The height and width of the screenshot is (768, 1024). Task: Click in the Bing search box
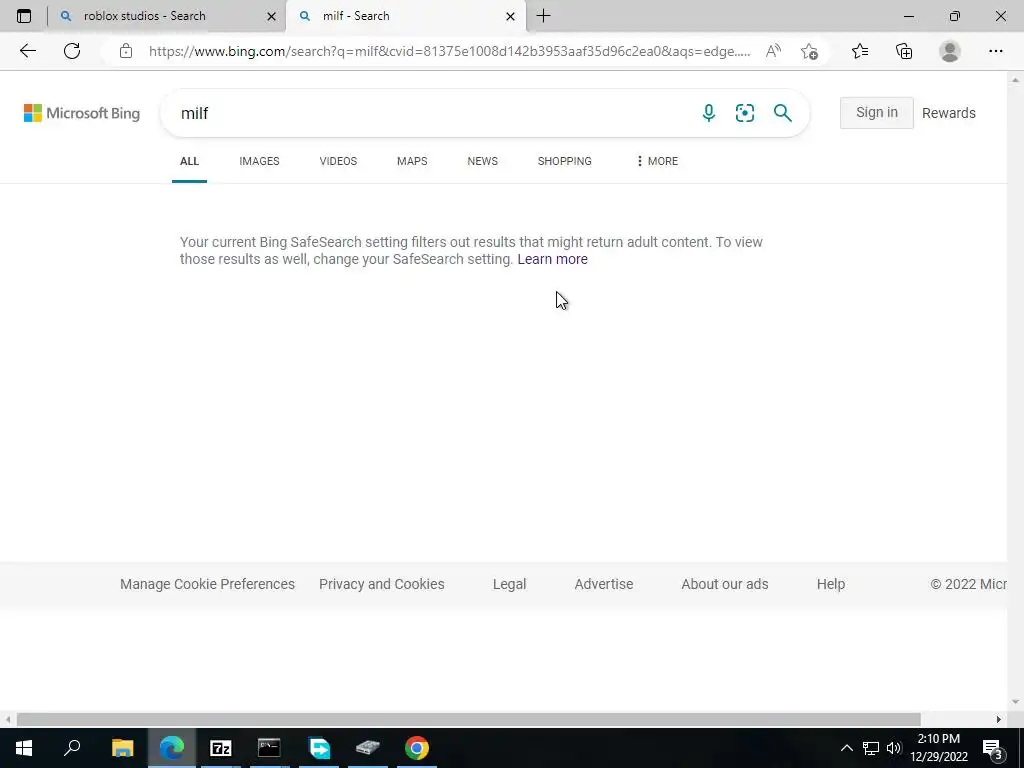[x=431, y=113]
